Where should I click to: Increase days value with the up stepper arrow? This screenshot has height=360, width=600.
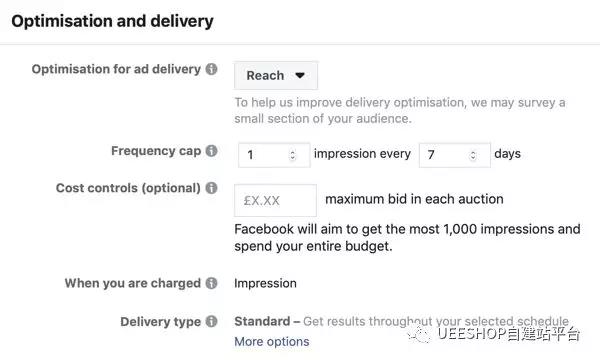pos(473,152)
